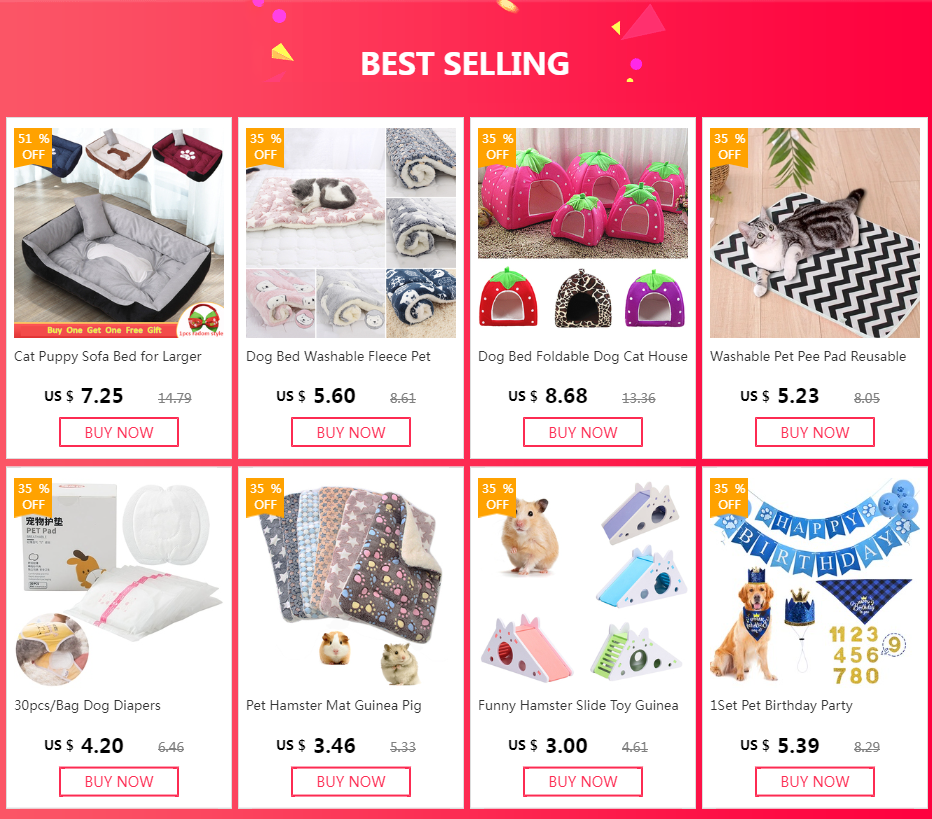Viewport: 932px width, 819px height.
Task: Open the dog diapers product image
Action: [x=119, y=582]
